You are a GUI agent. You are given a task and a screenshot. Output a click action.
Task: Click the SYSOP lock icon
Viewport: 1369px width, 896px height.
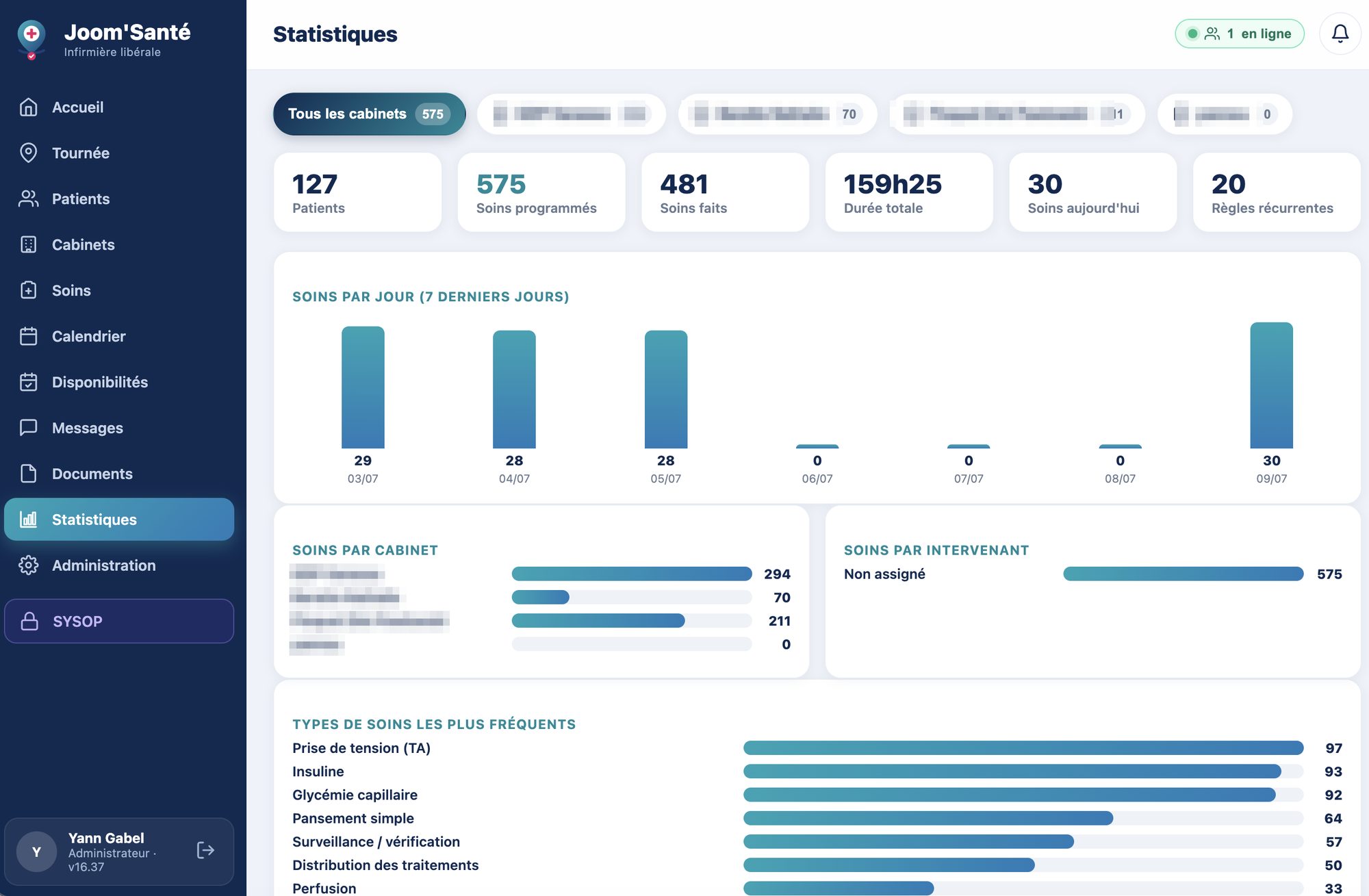29,622
